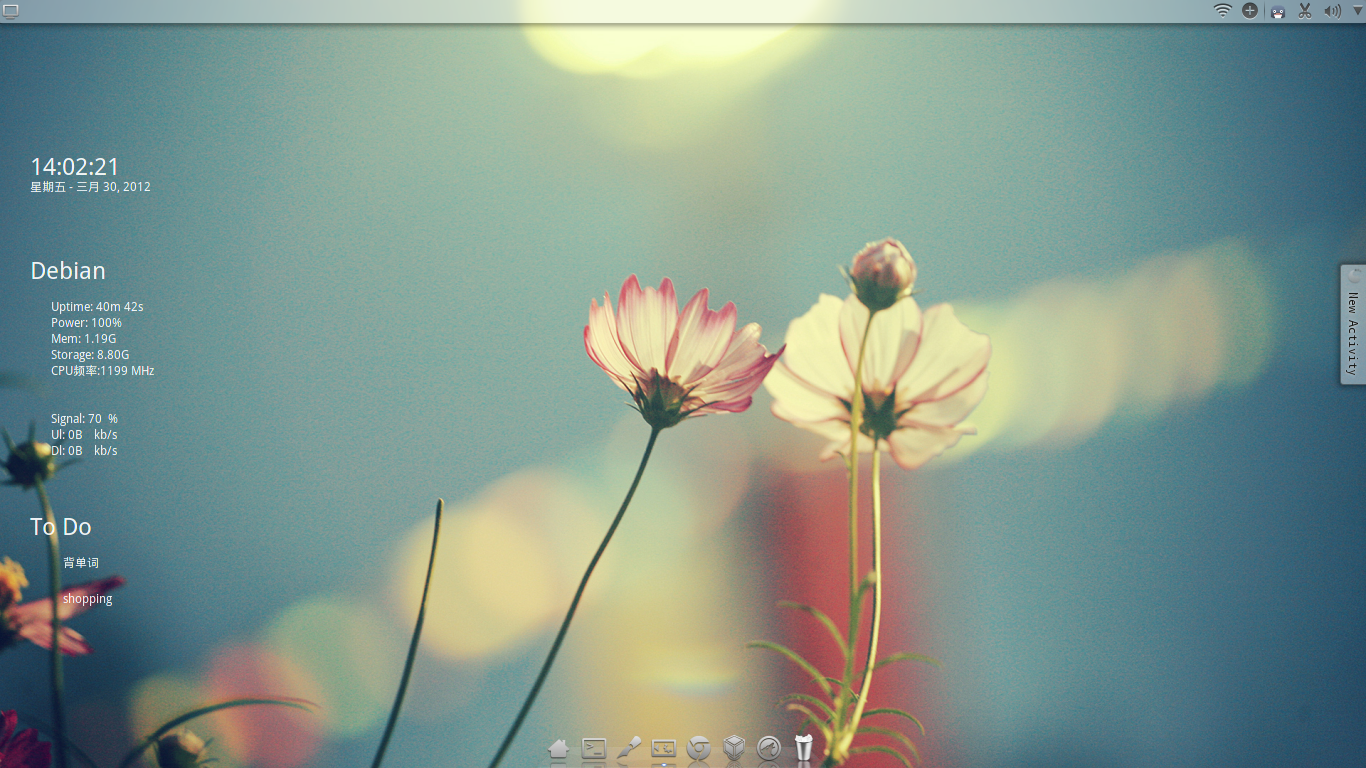The image size is (1366, 768).
Task: Click the Storage: 8.80G line
Action: pyautogui.click(x=90, y=355)
